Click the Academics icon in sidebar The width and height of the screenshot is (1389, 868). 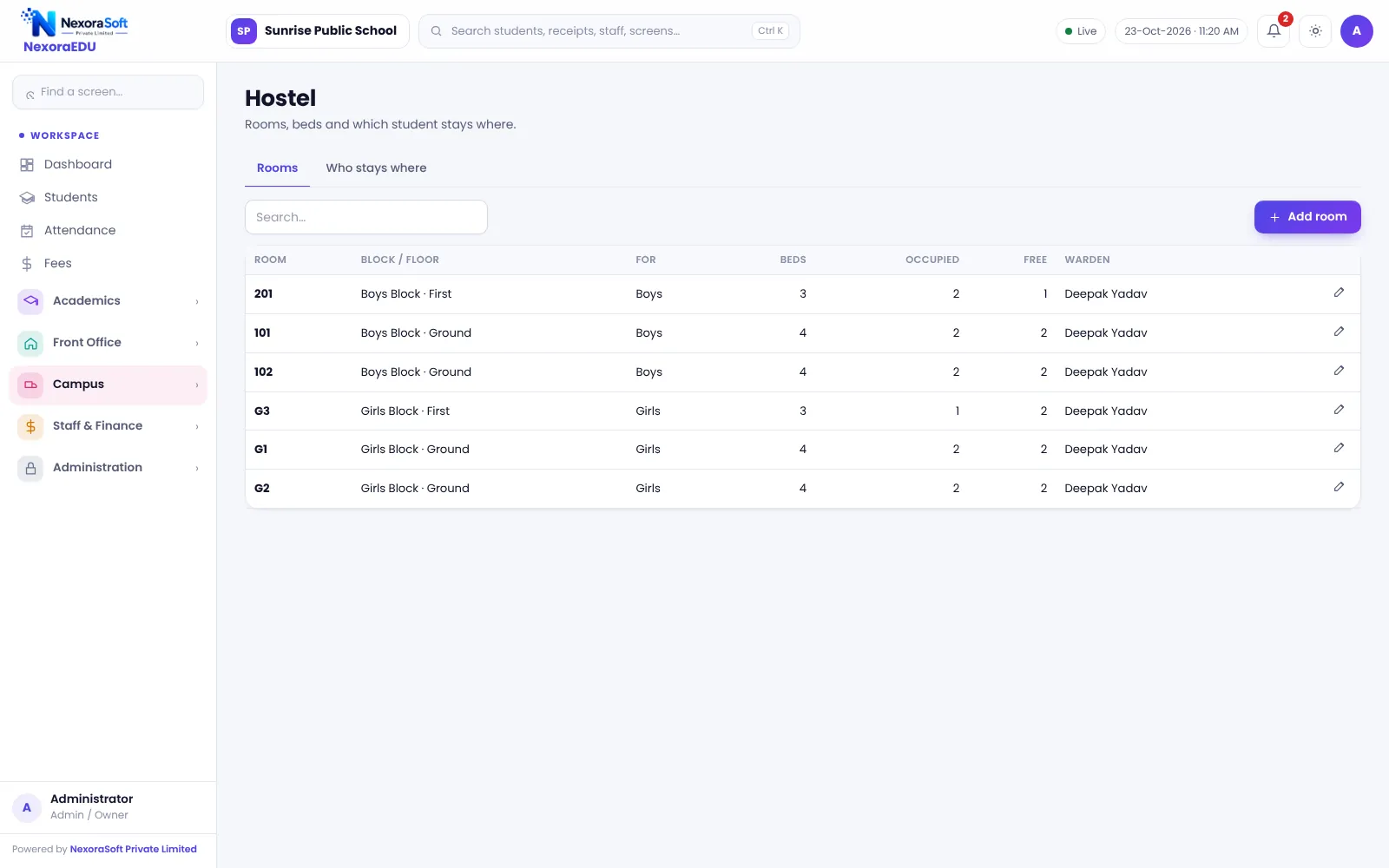pos(30,301)
